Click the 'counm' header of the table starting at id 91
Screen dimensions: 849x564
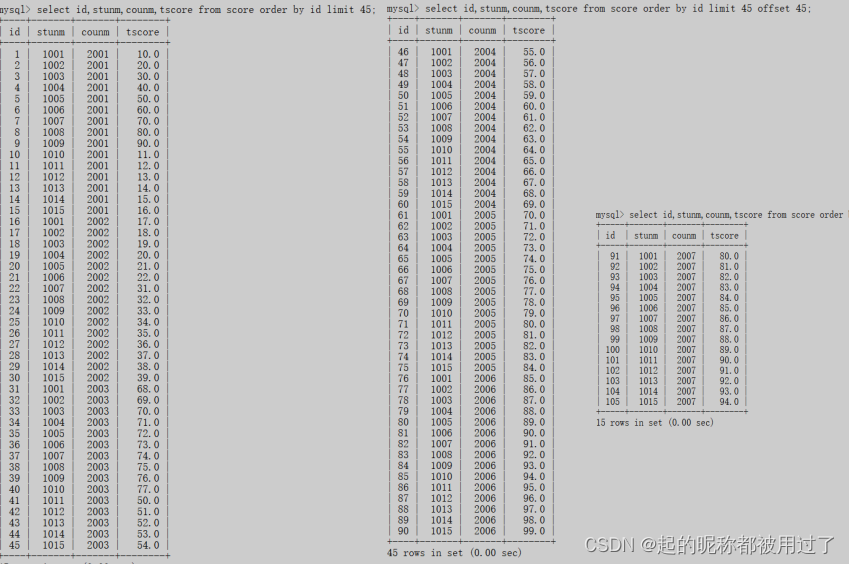[x=684, y=235]
